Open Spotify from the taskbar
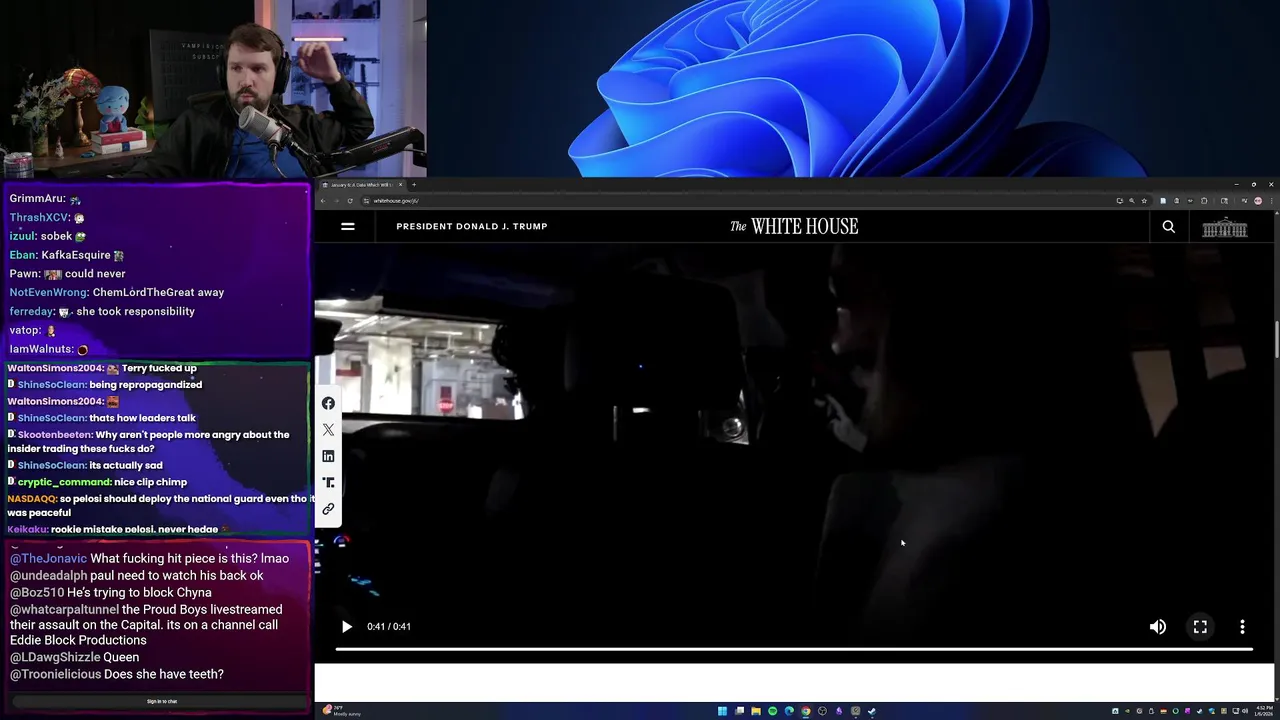This screenshot has width=1280, height=720. [772, 711]
